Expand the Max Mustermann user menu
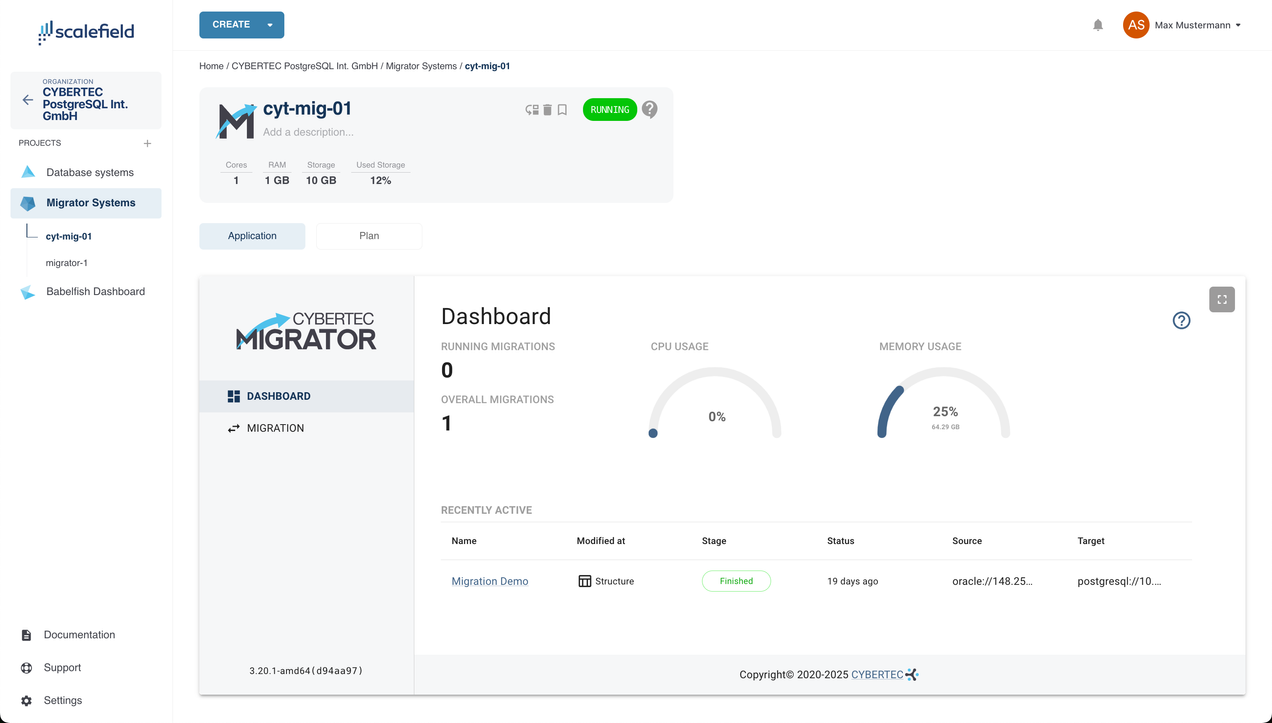1272x723 pixels. (x=1238, y=25)
